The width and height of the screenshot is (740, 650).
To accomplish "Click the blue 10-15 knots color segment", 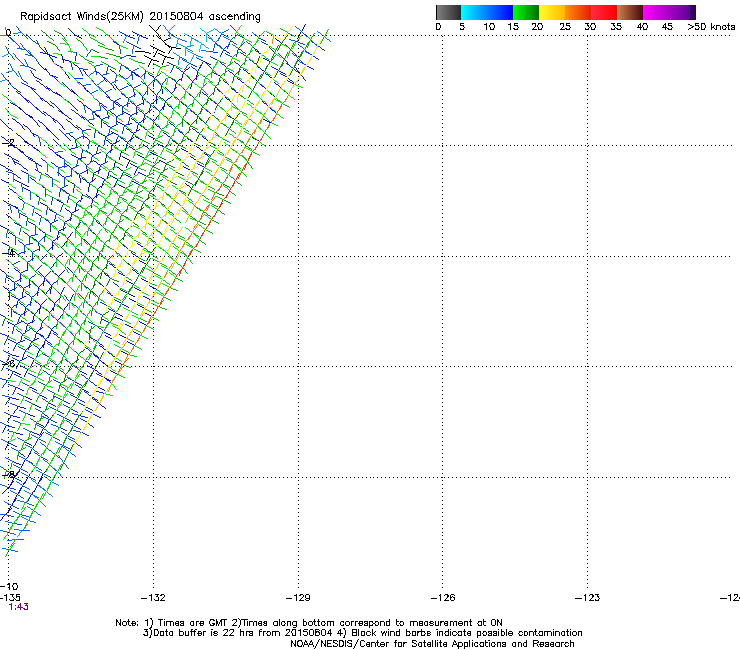I will (500, 12).
